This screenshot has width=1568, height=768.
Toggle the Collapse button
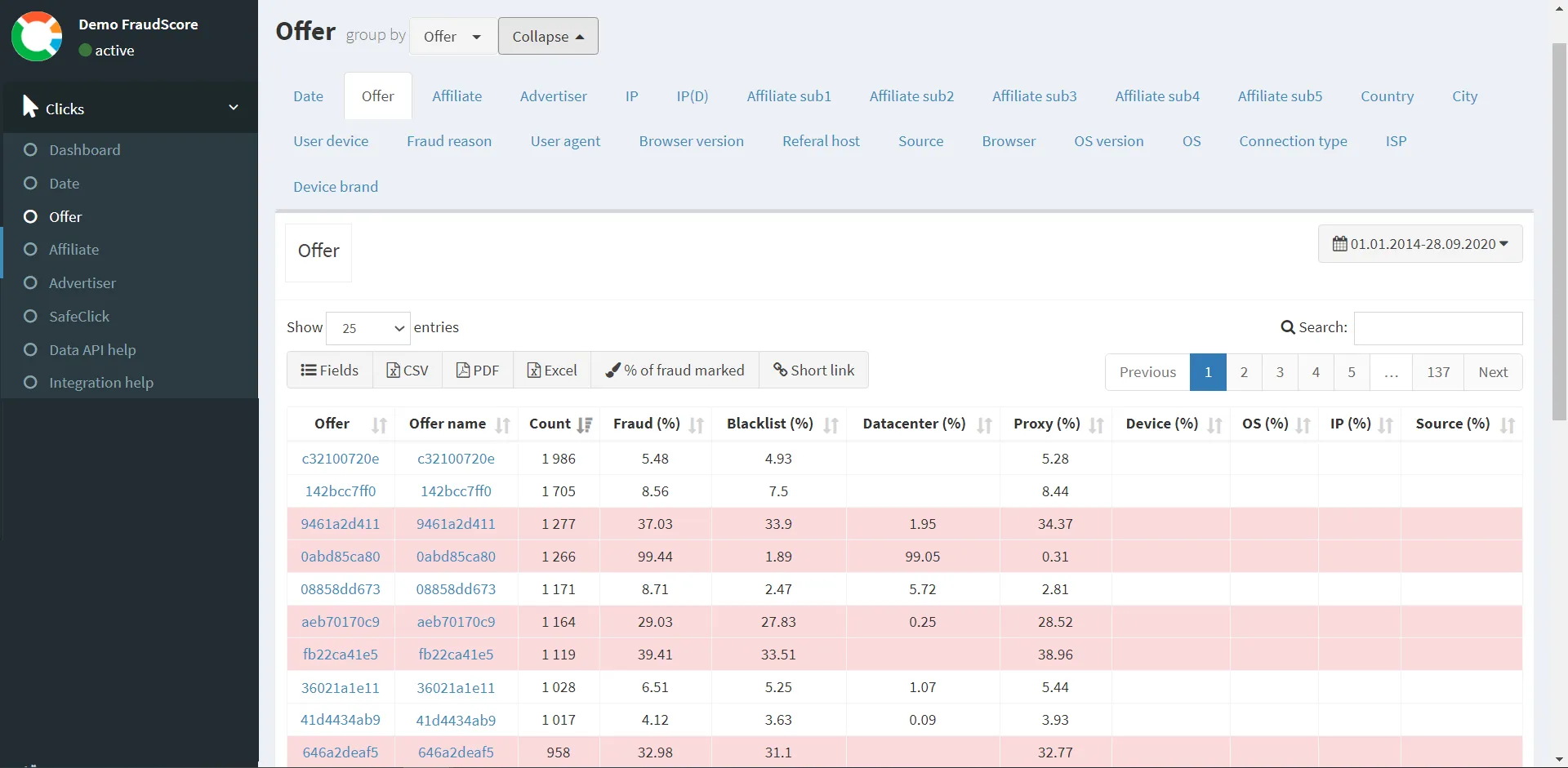click(x=548, y=37)
